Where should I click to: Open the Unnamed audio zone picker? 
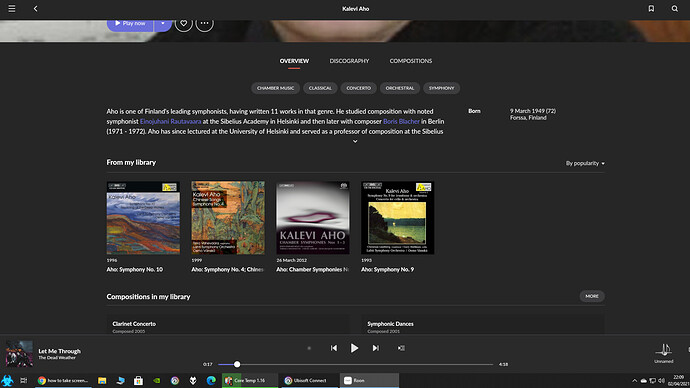click(664, 353)
